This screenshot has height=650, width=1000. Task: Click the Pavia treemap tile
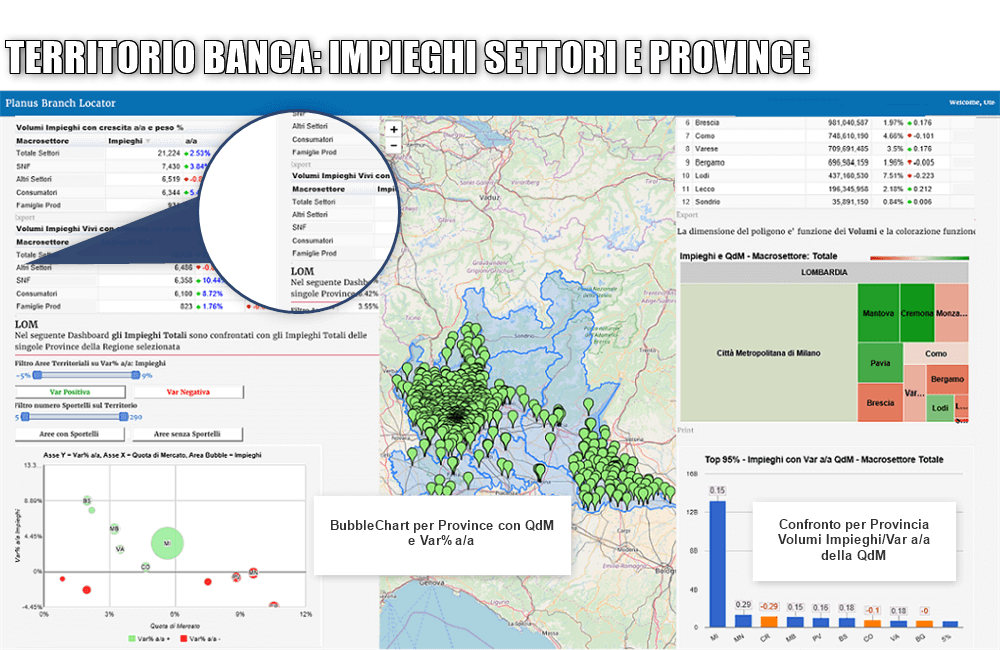[x=880, y=363]
